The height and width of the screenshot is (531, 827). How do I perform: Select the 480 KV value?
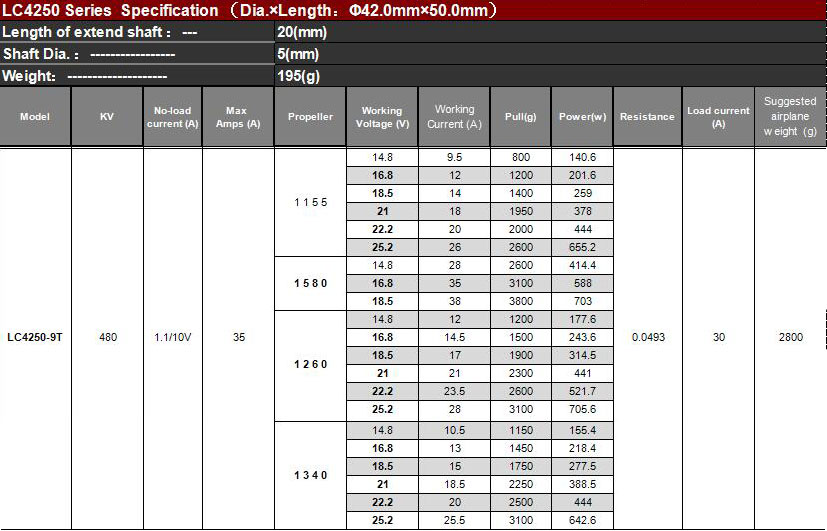(108, 337)
